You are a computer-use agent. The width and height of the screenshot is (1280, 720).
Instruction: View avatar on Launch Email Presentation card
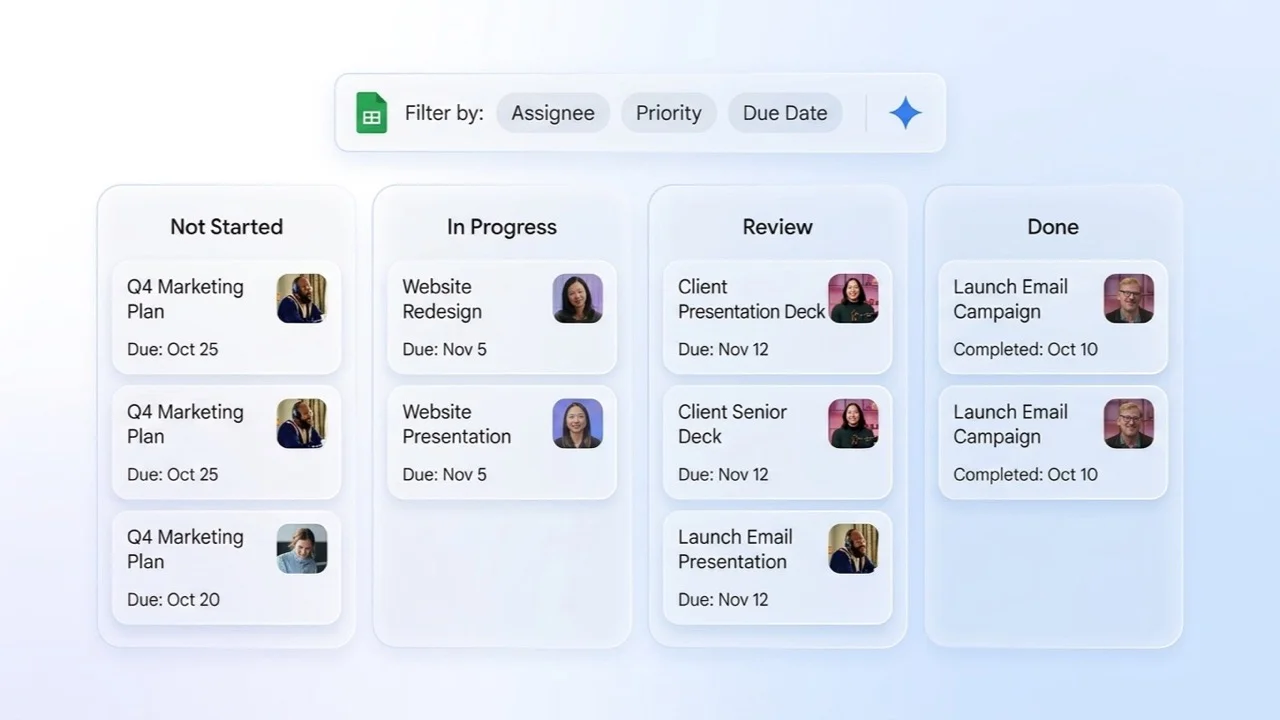click(x=854, y=548)
